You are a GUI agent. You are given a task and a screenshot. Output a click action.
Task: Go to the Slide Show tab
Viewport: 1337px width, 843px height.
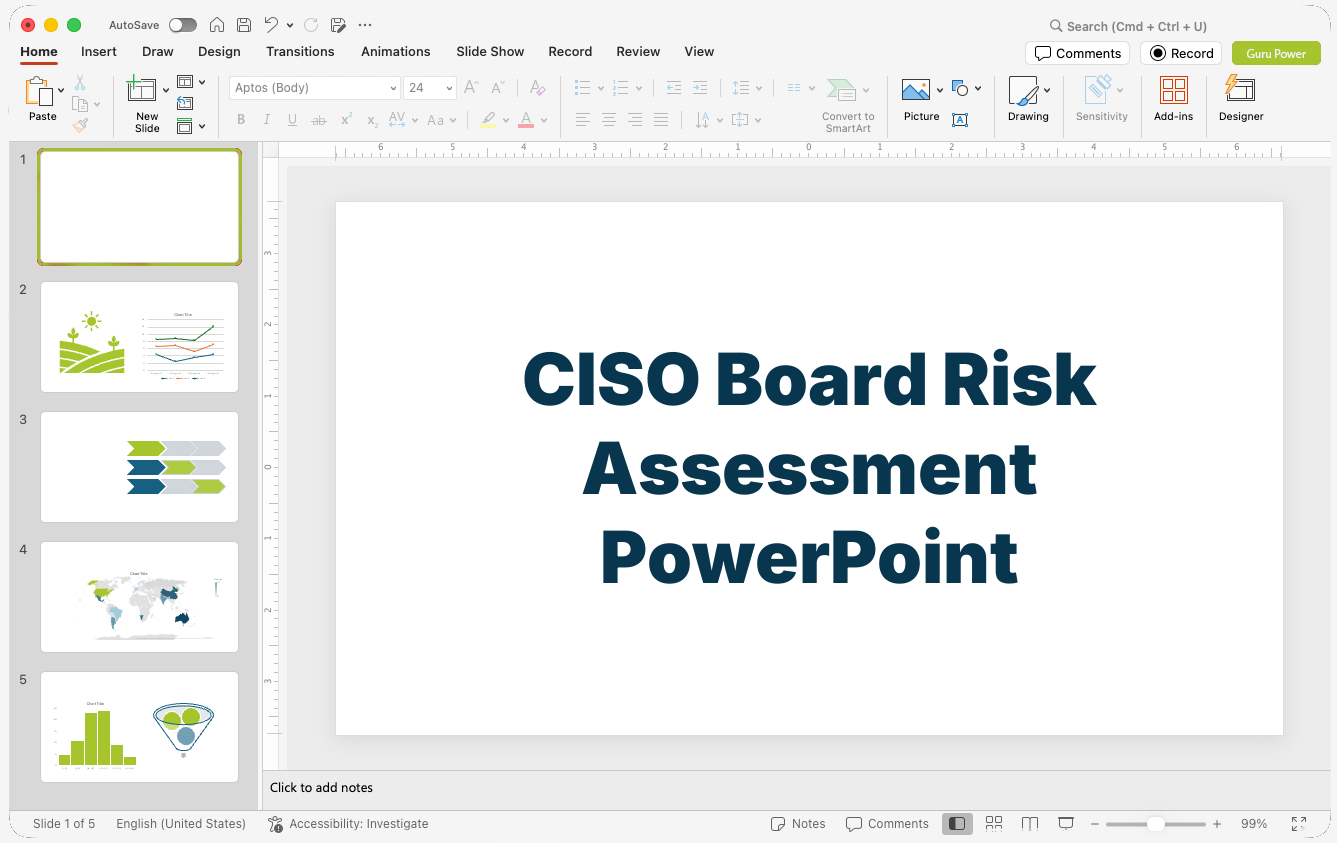point(490,52)
